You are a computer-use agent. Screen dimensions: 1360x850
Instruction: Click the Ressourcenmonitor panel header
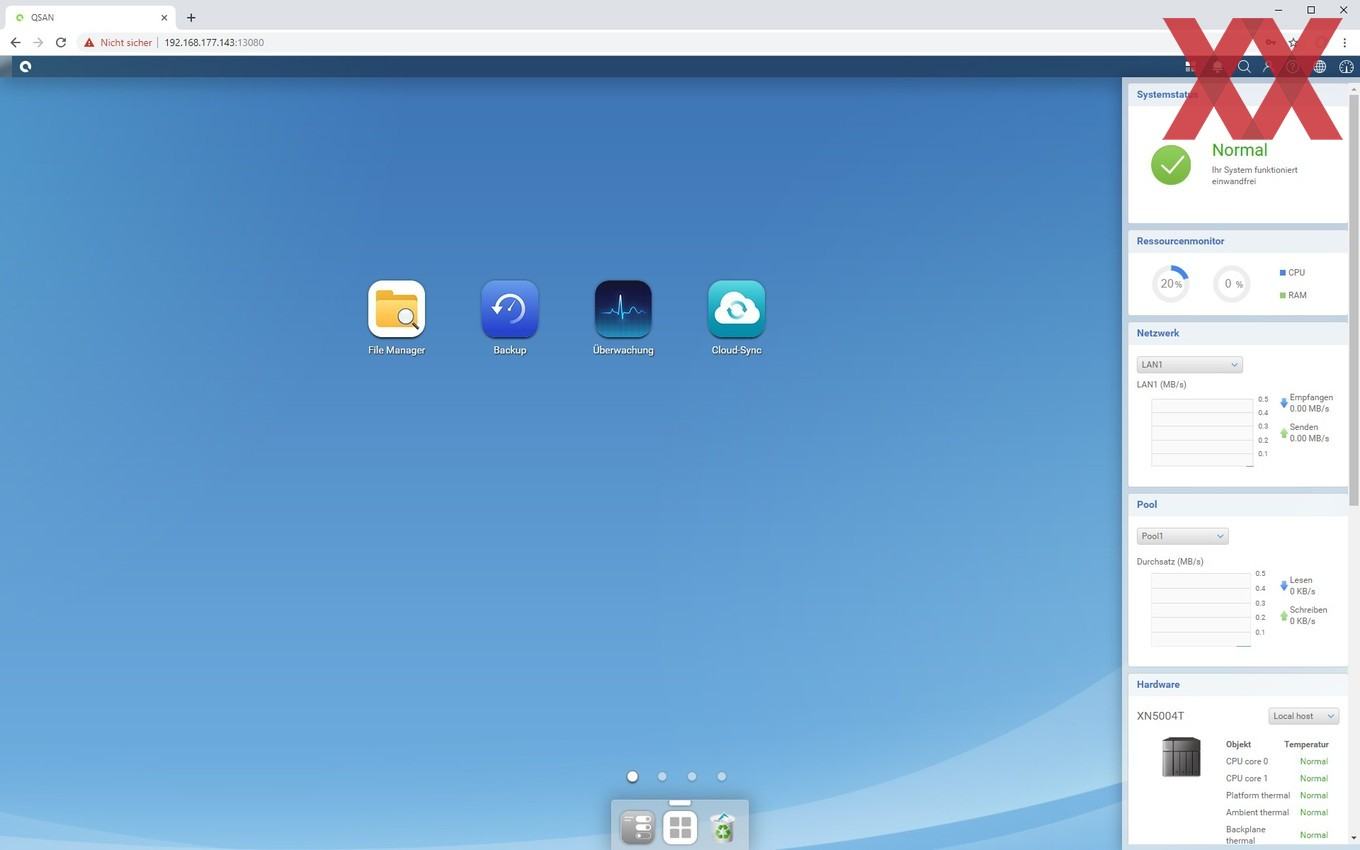(1238, 241)
